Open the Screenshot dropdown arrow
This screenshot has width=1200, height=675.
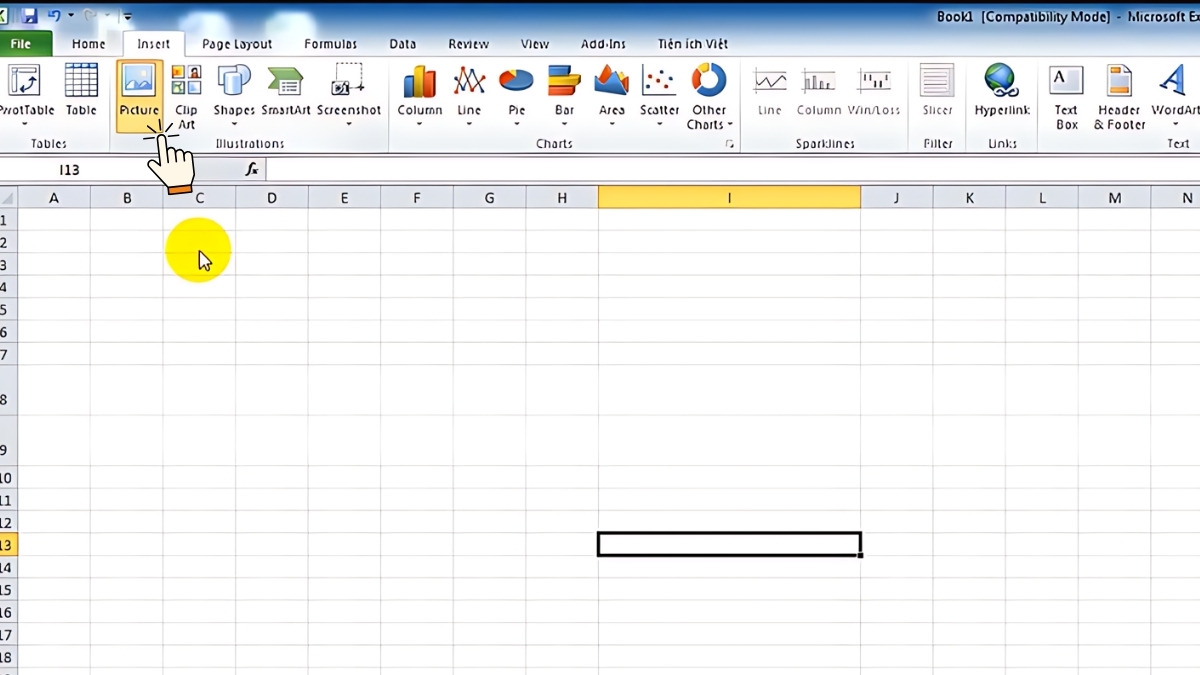point(349,124)
